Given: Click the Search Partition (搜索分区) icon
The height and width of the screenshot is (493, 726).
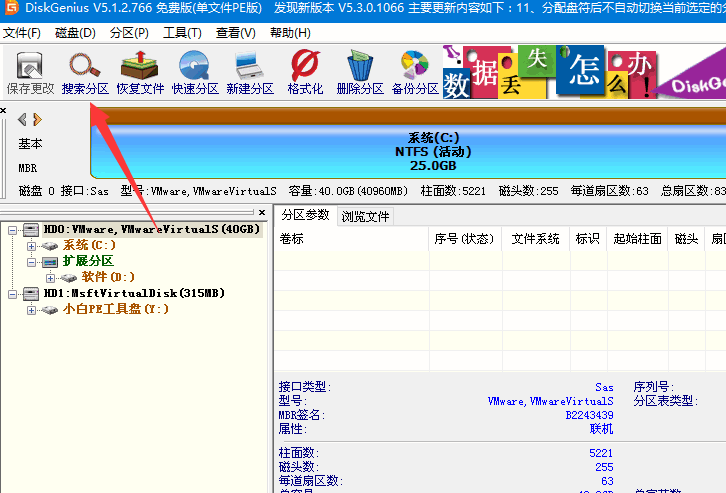Looking at the screenshot, I should click(85, 73).
